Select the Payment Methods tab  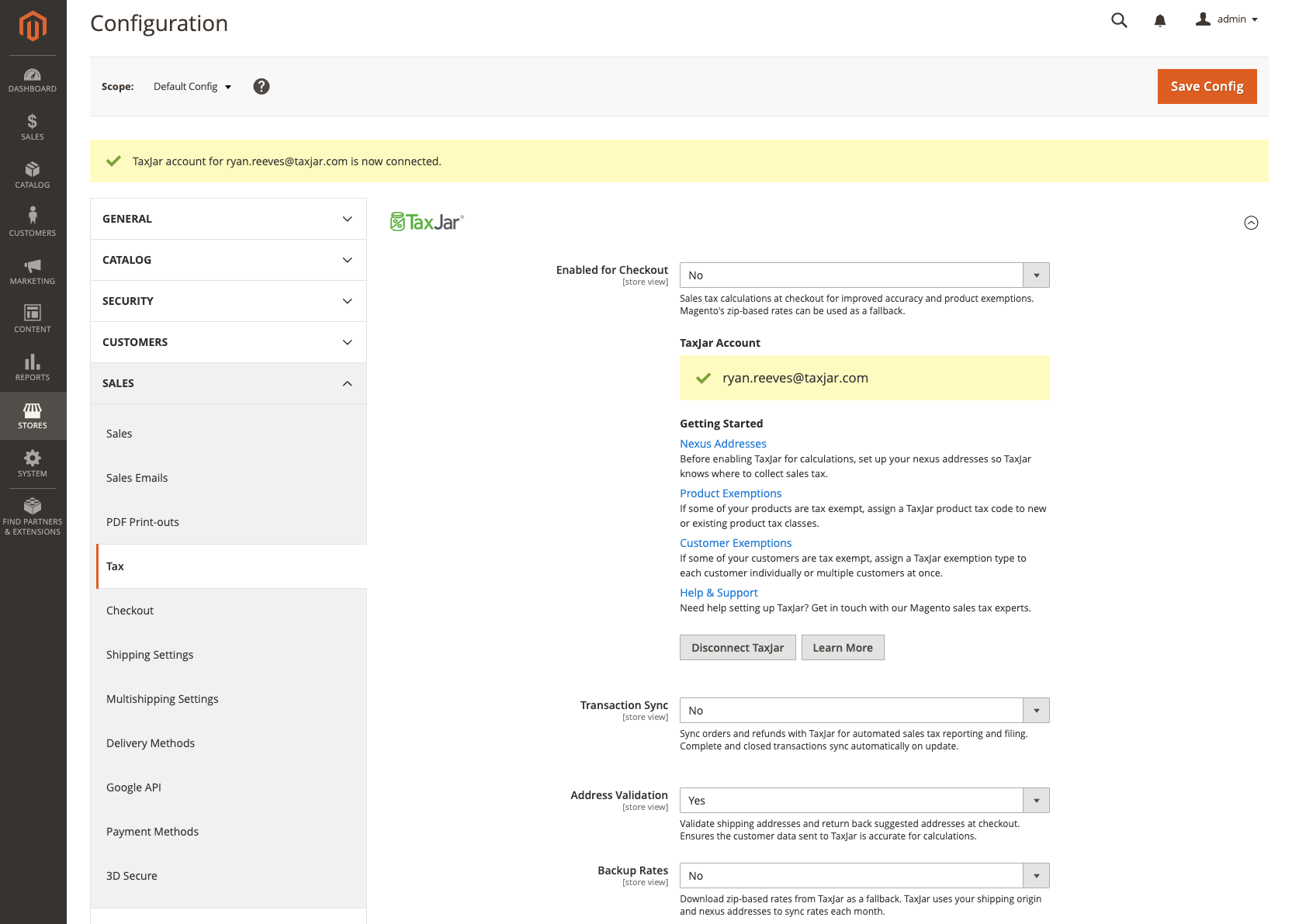tap(231, 832)
